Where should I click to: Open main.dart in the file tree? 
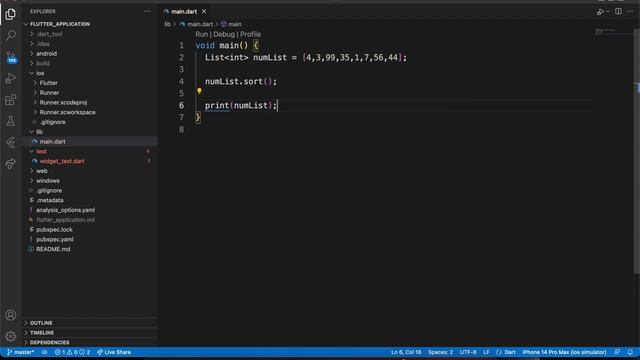click(52, 142)
